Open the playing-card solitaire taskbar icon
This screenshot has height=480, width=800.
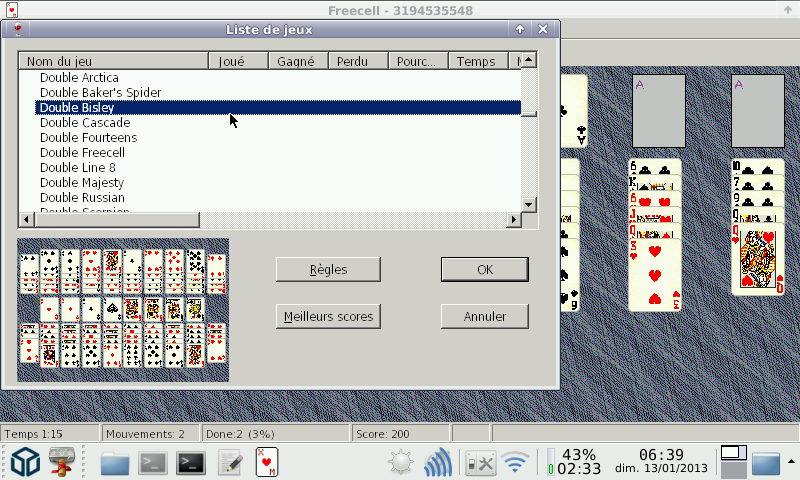click(x=267, y=462)
